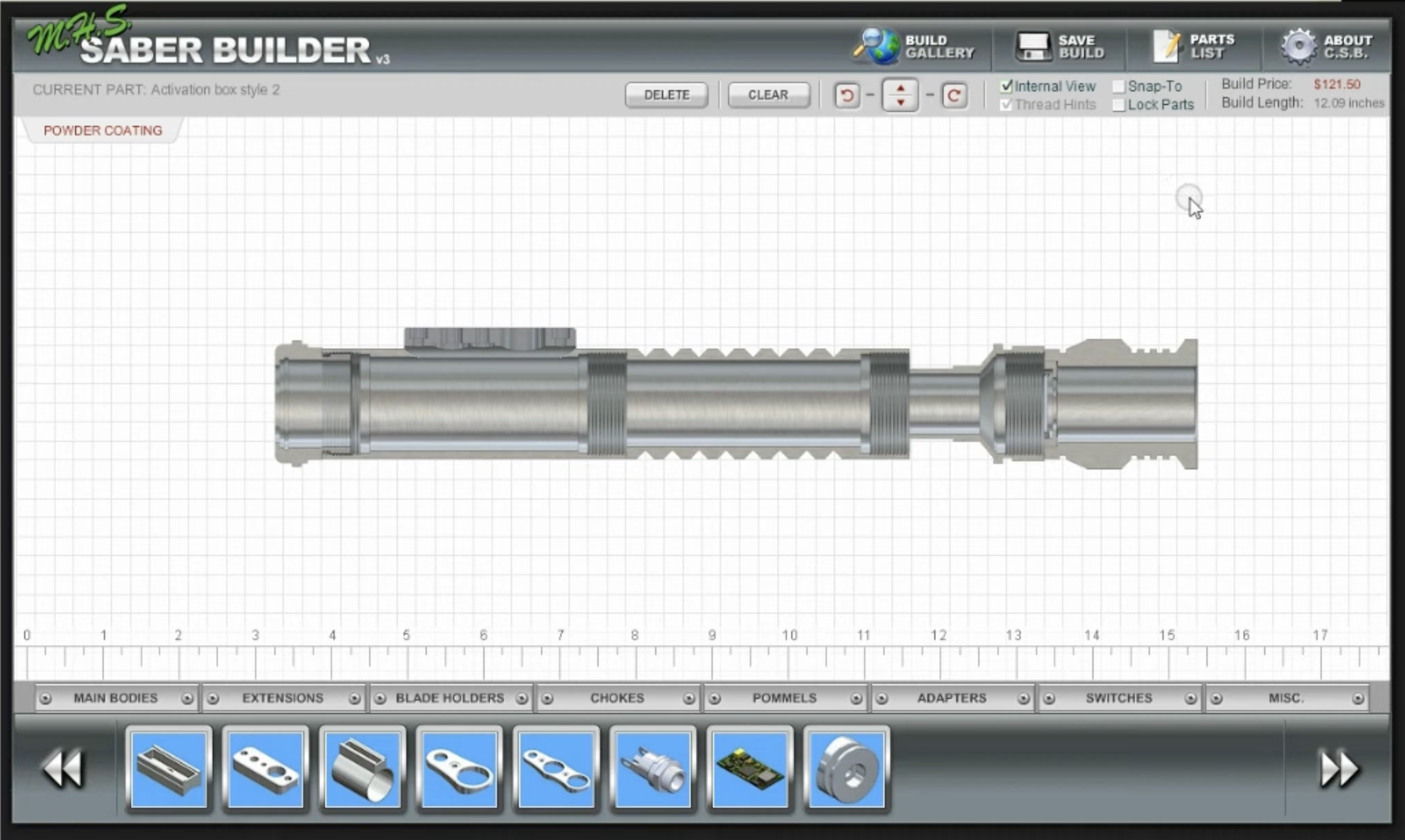Open the Misc. category

point(1287,698)
